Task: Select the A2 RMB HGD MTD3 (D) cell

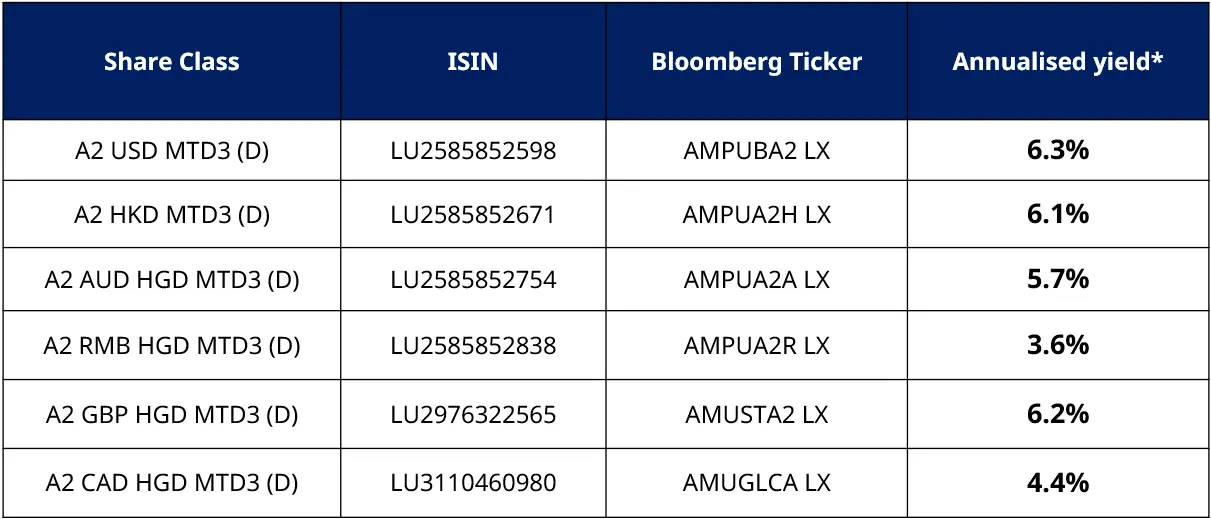Action: (172, 346)
